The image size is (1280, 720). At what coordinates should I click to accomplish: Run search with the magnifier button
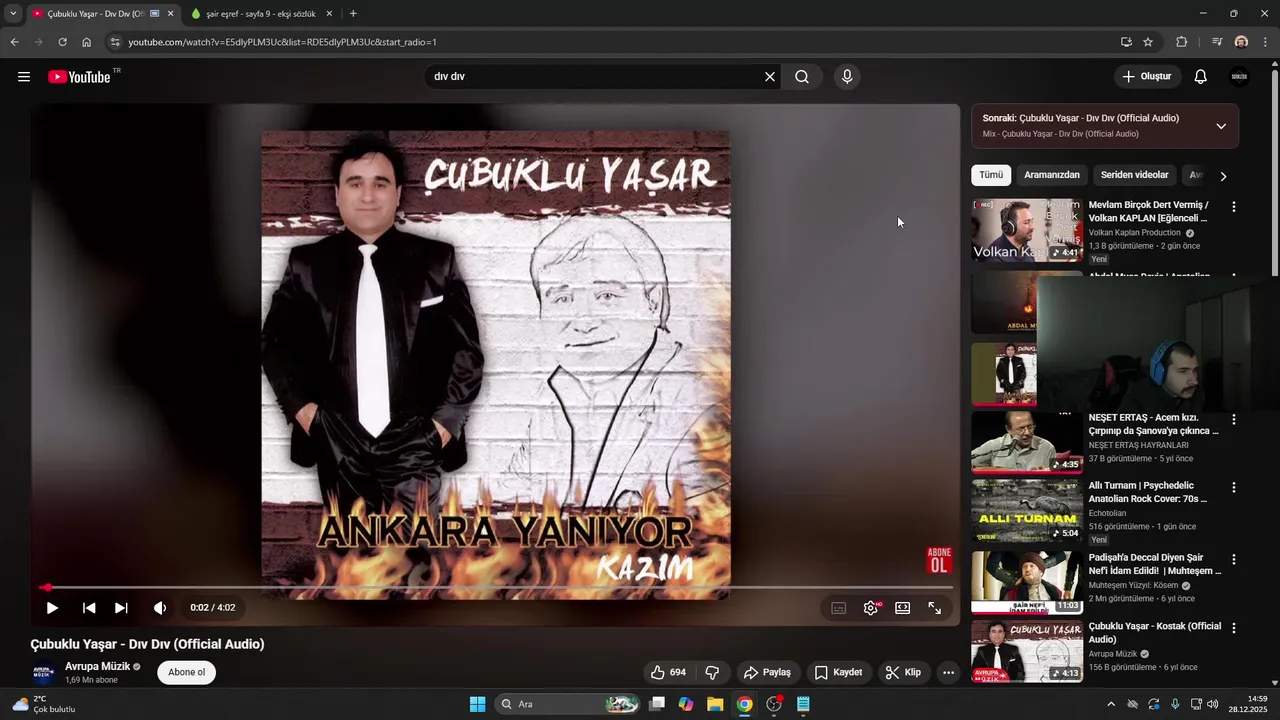coord(802,77)
